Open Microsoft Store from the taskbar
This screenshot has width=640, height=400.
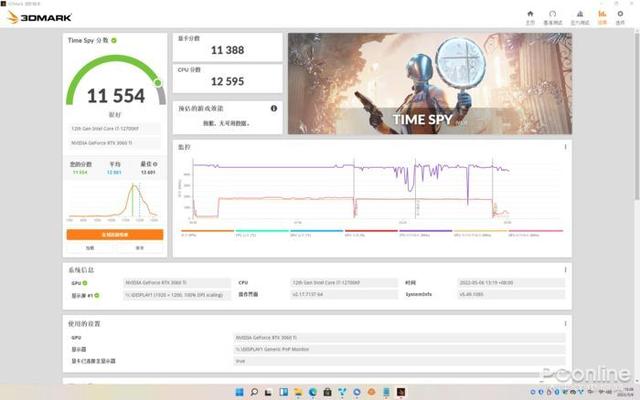coord(327,392)
